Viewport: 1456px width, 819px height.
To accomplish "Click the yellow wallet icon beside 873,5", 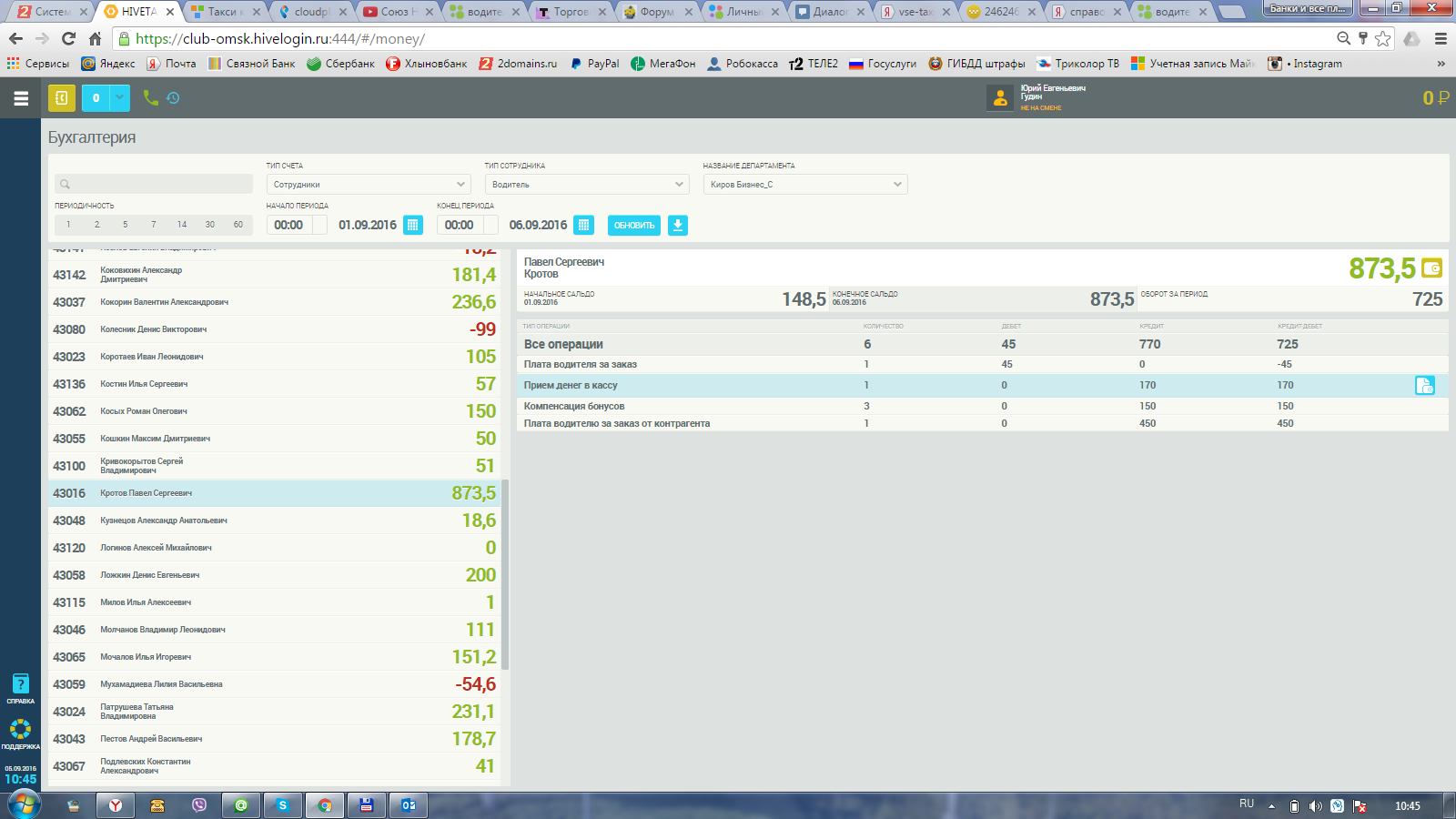I will coord(1431,268).
